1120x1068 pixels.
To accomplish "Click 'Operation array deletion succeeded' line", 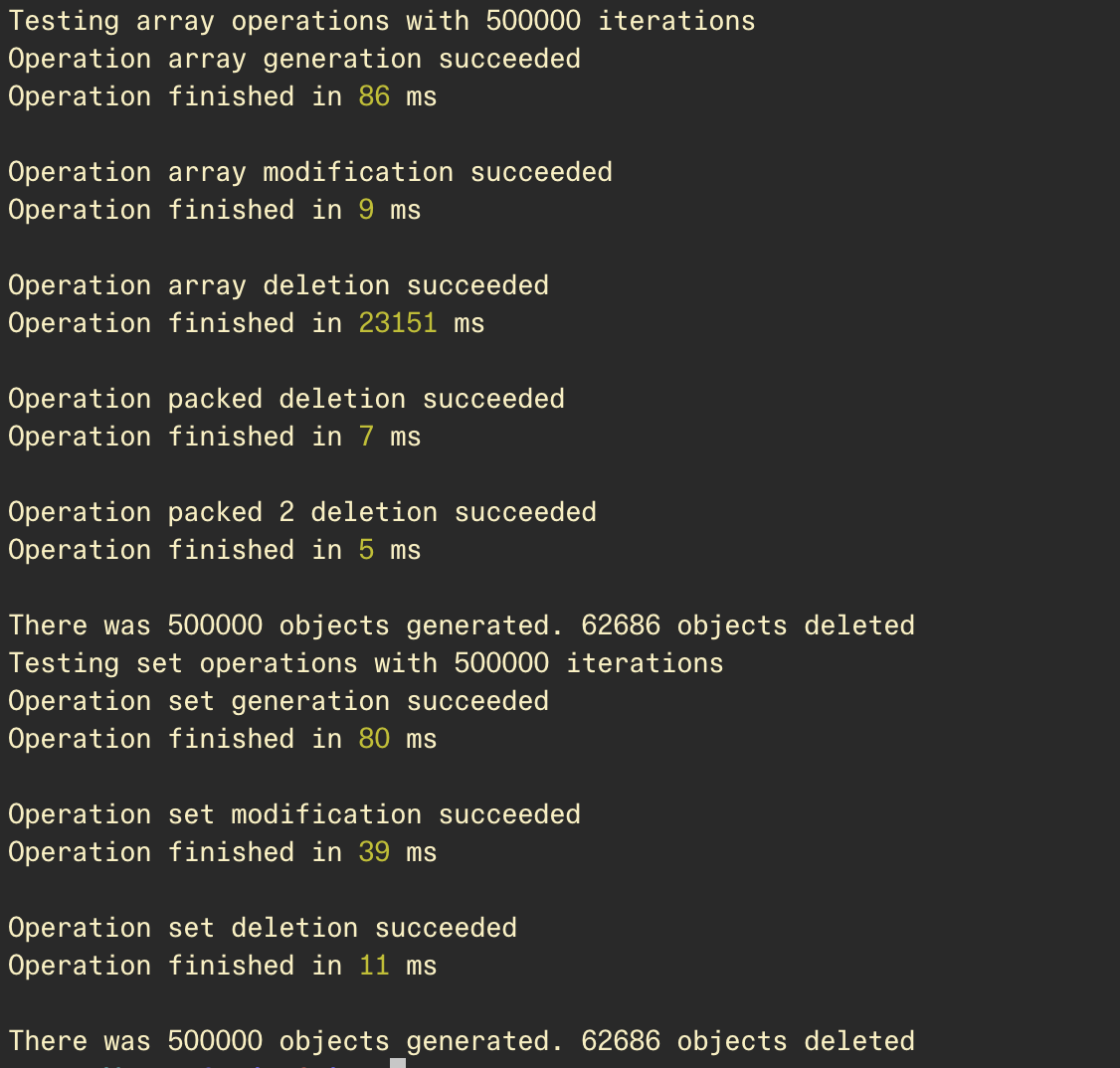I will click(x=279, y=286).
